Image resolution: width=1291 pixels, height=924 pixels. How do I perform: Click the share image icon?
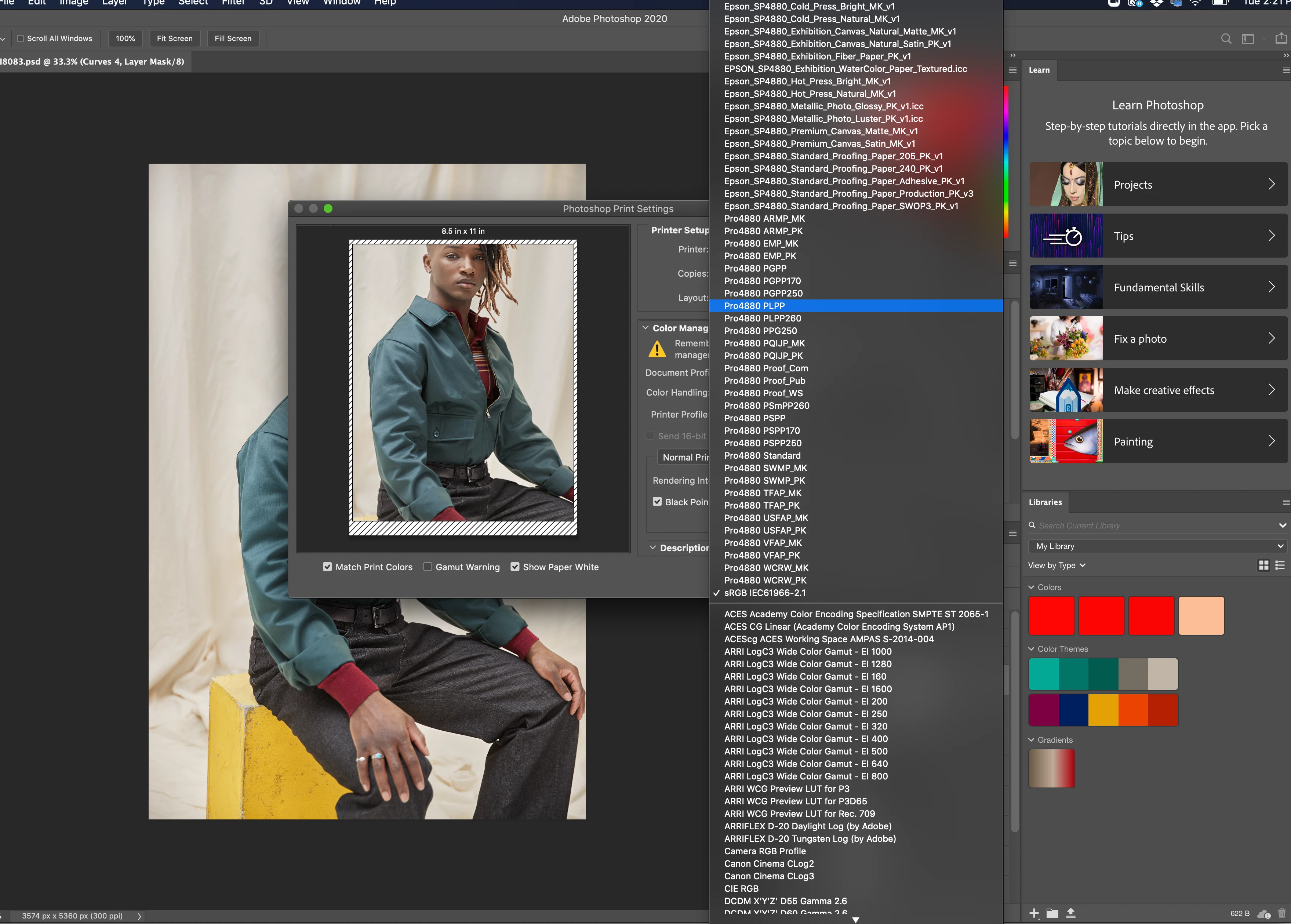1281,38
